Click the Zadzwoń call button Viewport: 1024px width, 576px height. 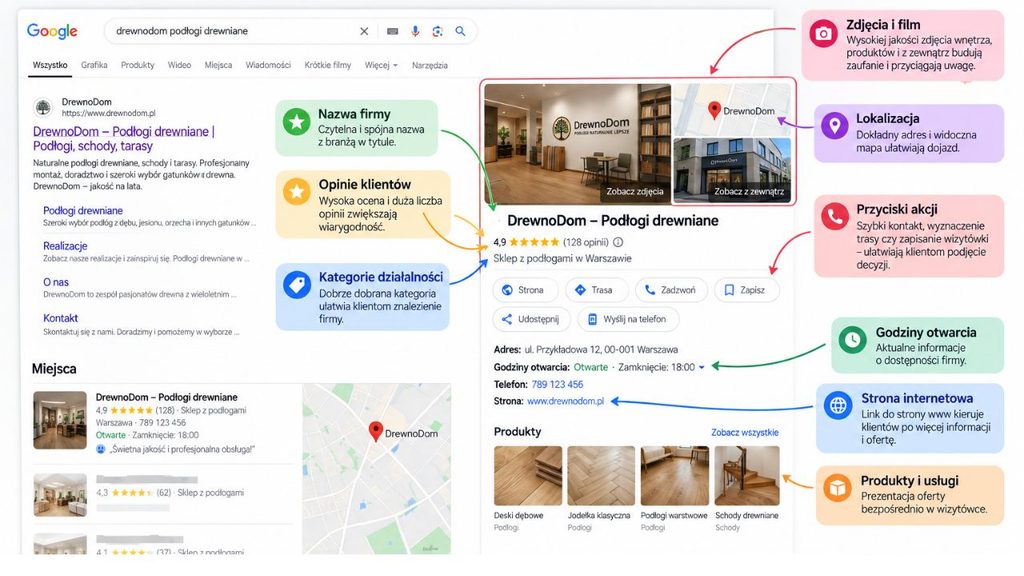coord(671,290)
